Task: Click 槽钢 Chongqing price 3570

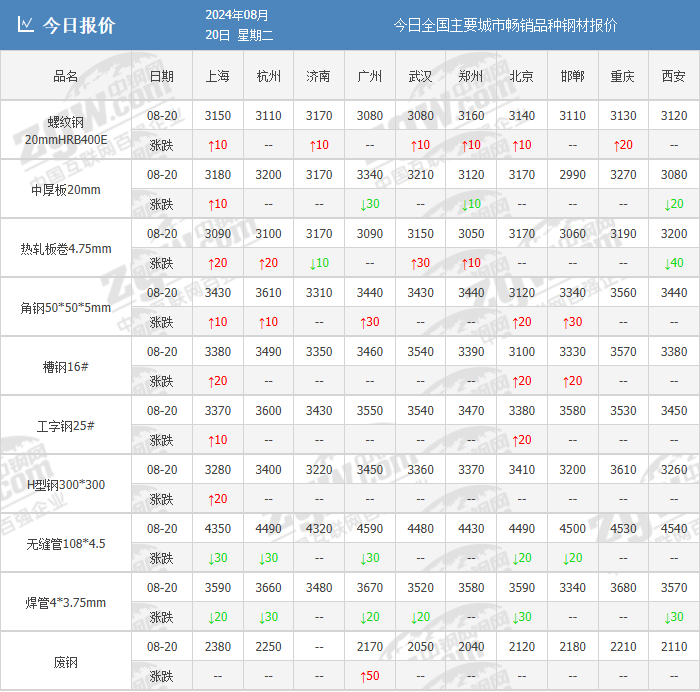Action: point(623,351)
